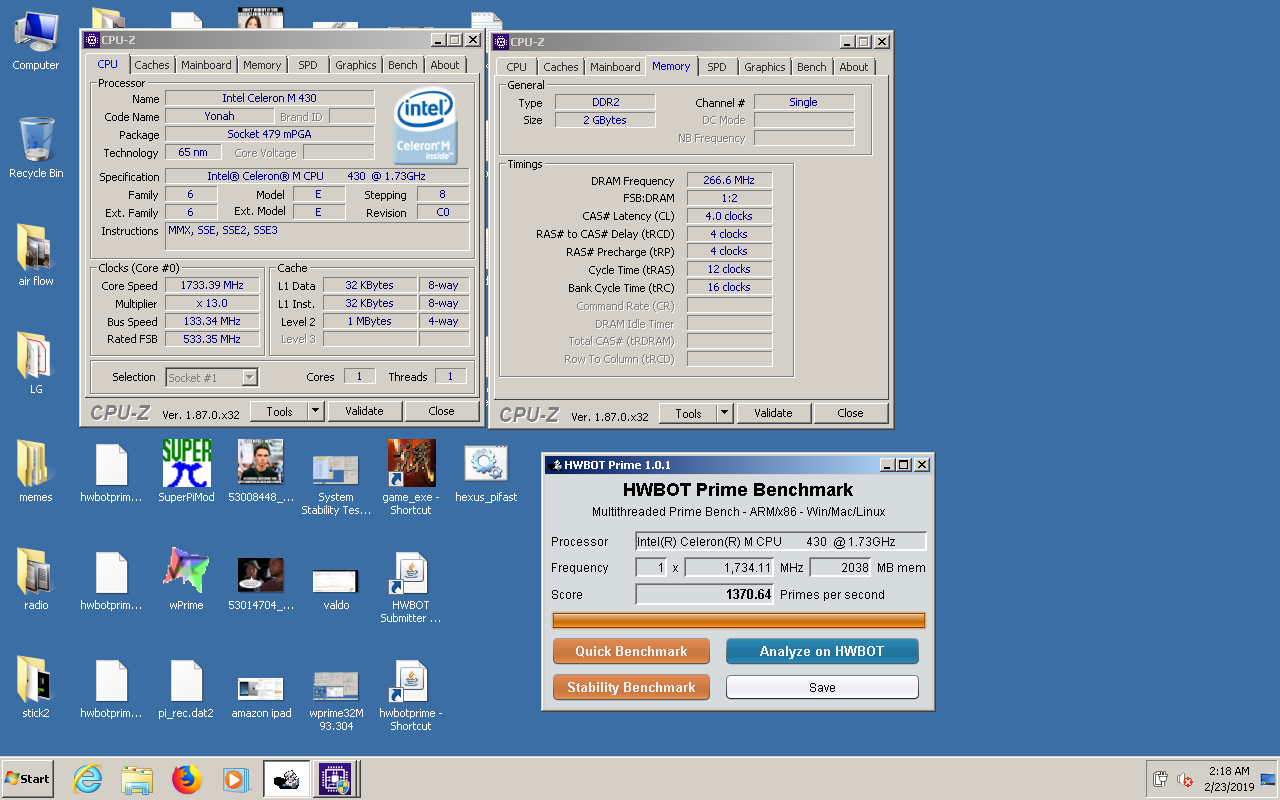Start the Stability Benchmark

pos(631,687)
